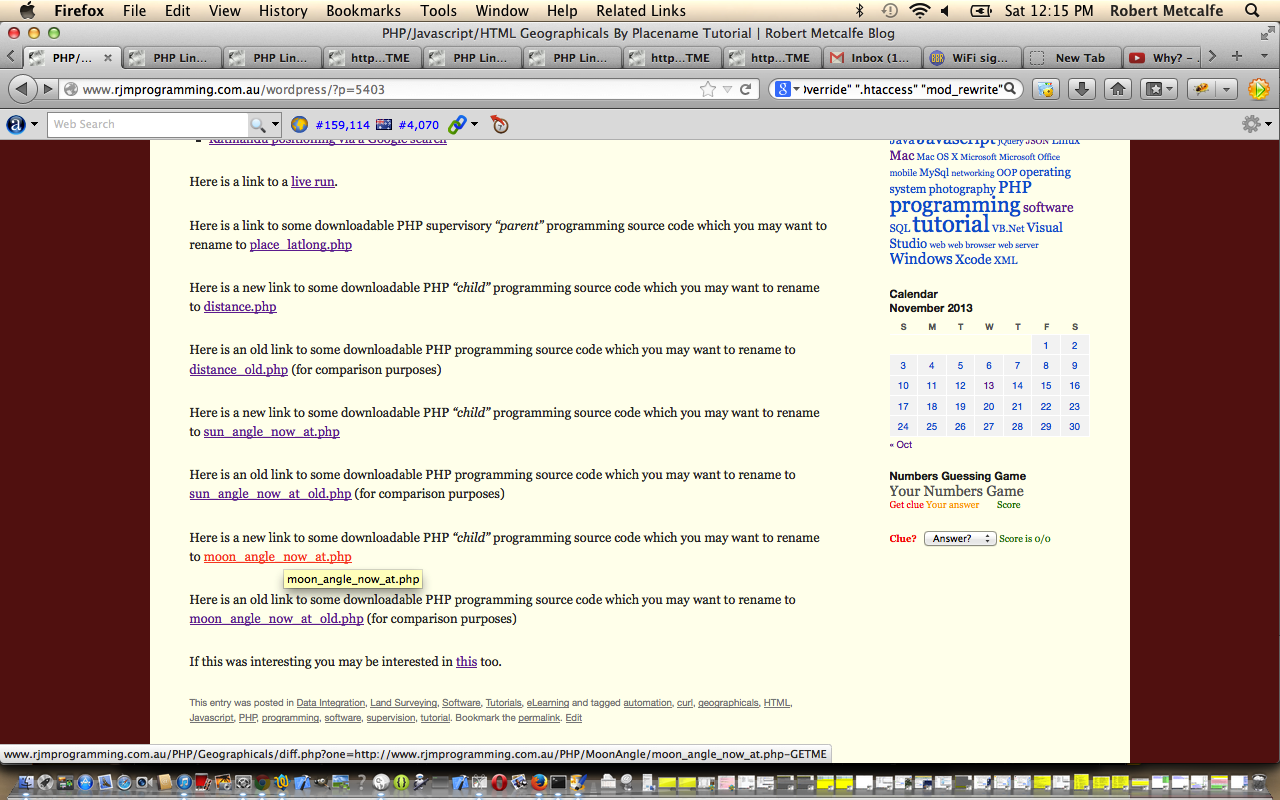This screenshot has height=800, width=1280.
Task: Go to the previous month « Oct
Action: point(901,444)
